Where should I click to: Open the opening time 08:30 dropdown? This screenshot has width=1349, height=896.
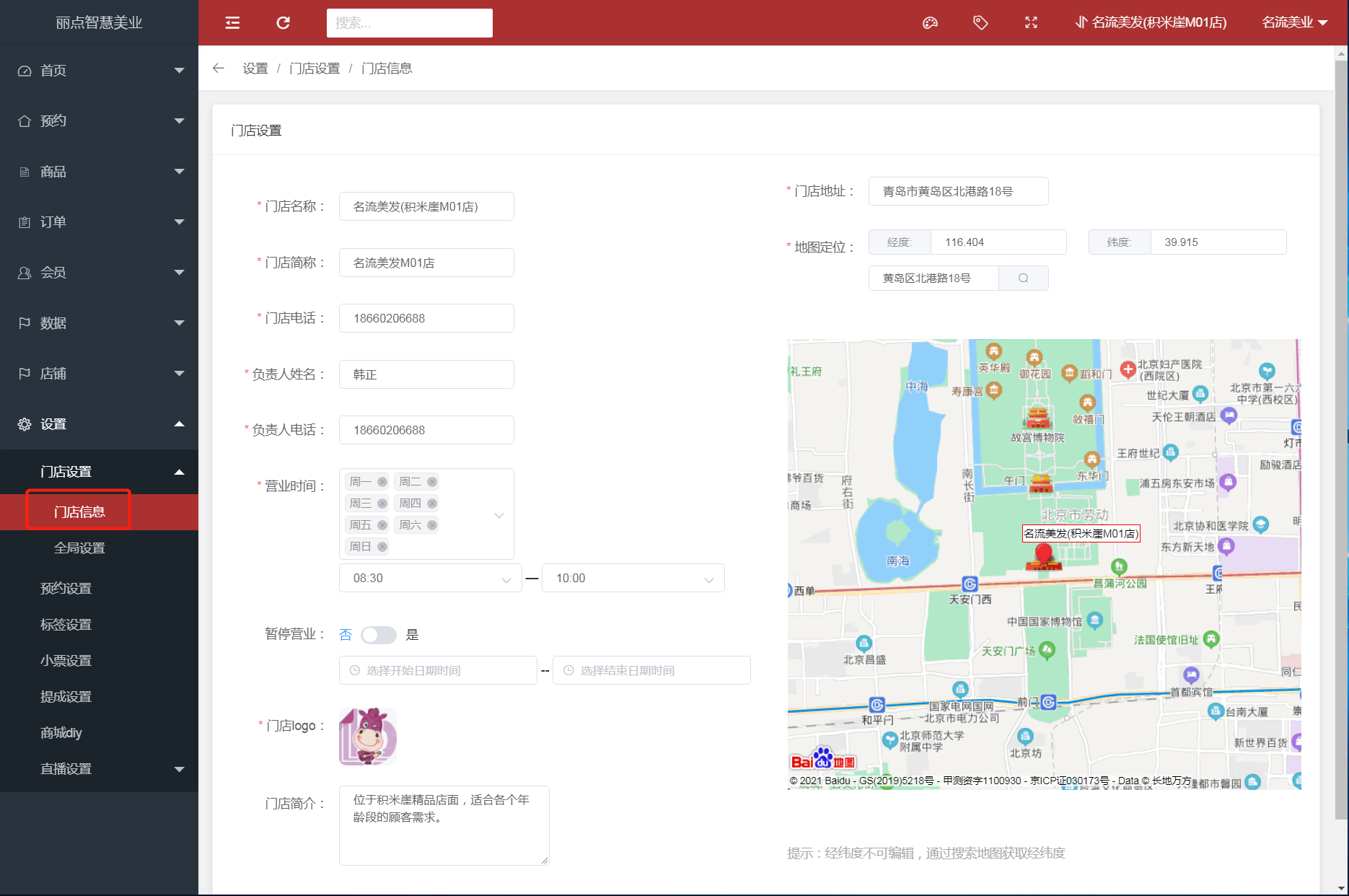coord(430,578)
